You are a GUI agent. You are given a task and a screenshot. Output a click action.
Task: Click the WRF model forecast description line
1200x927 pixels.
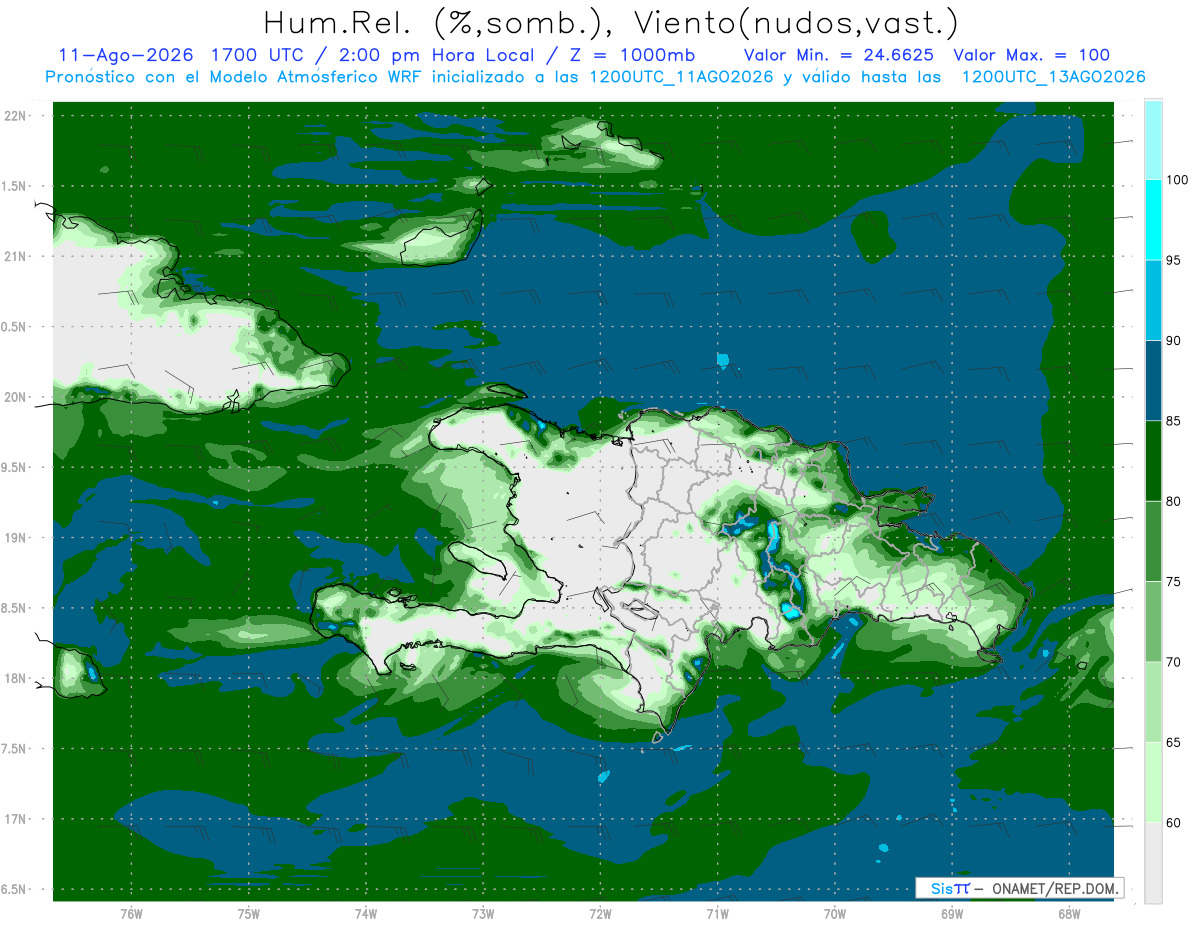click(x=595, y=77)
